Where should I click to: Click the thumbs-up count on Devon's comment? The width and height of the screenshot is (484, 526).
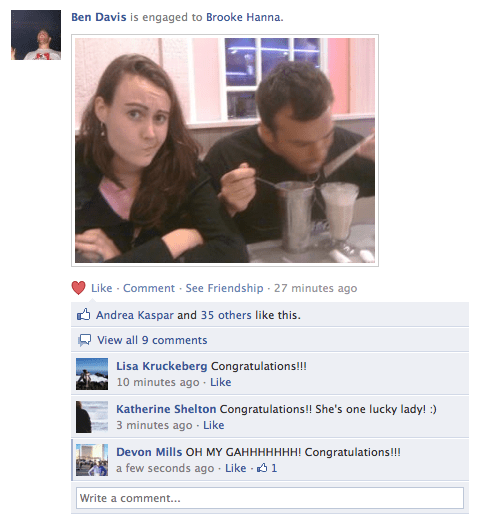point(267,468)
